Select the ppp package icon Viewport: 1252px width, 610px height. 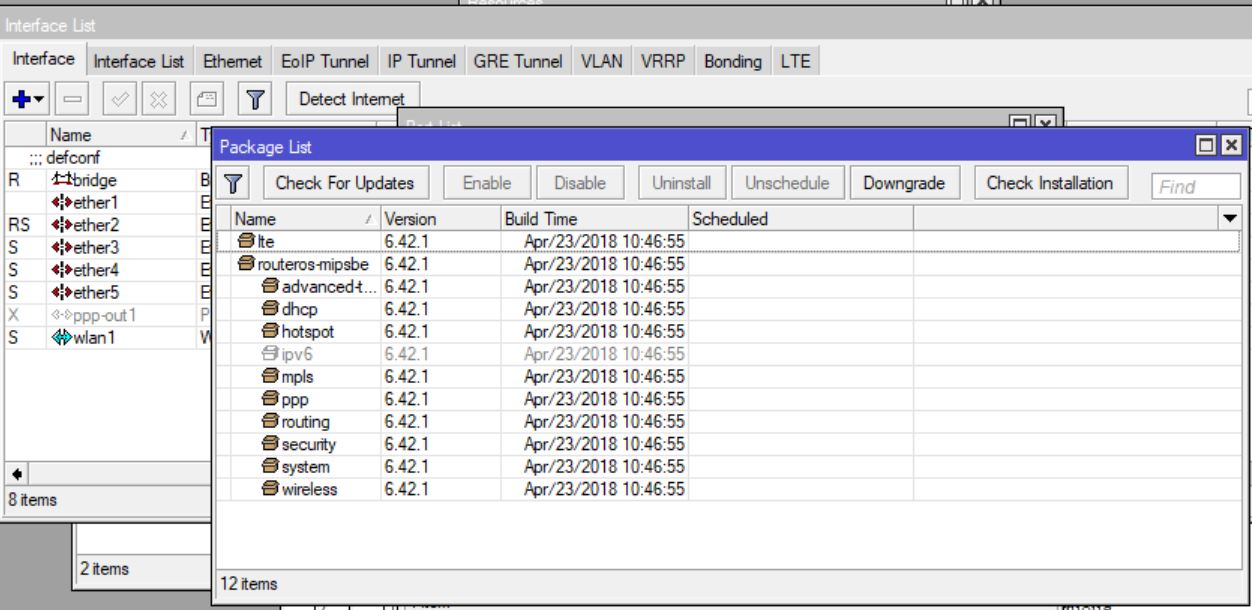coord(270,399)
